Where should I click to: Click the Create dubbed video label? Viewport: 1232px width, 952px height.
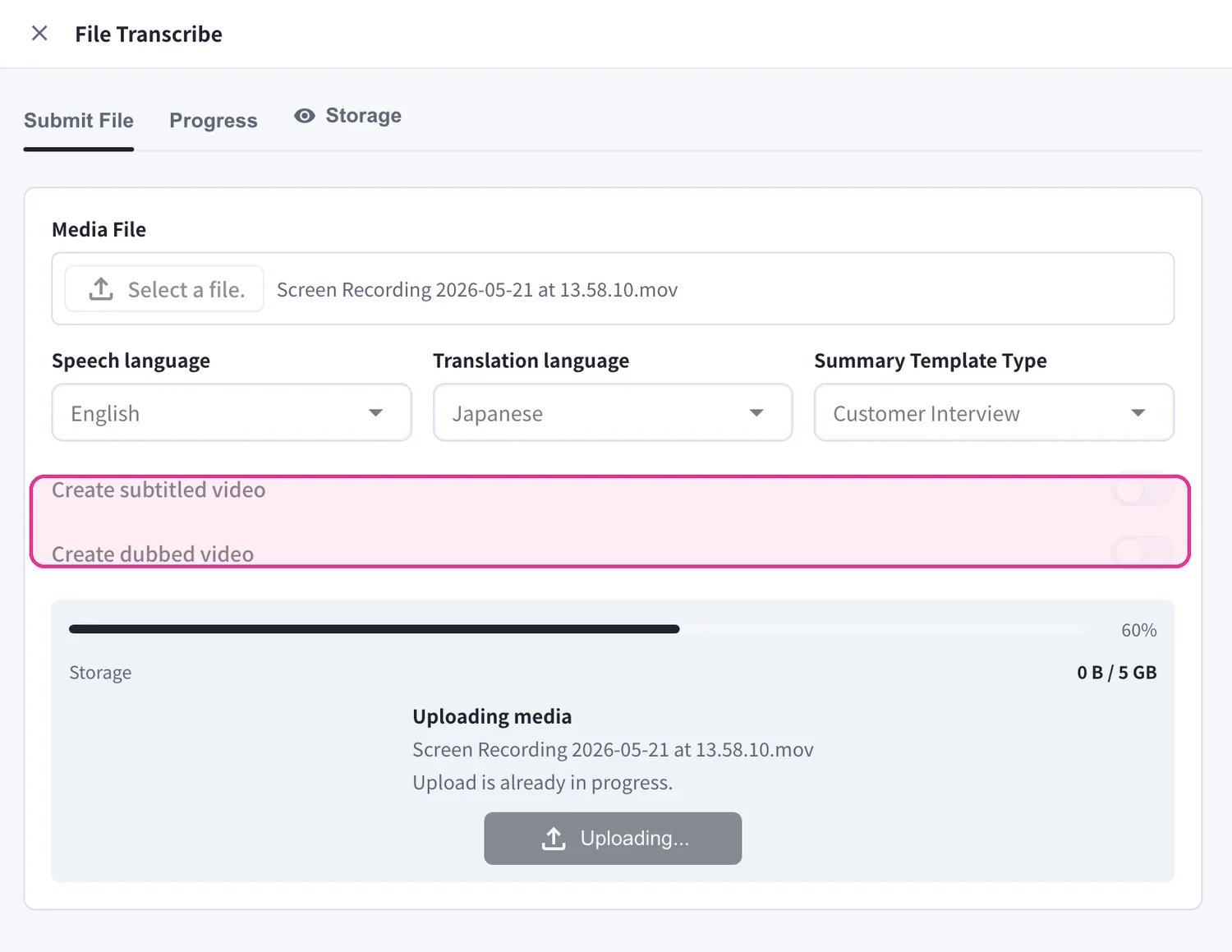tap(153, 554)
